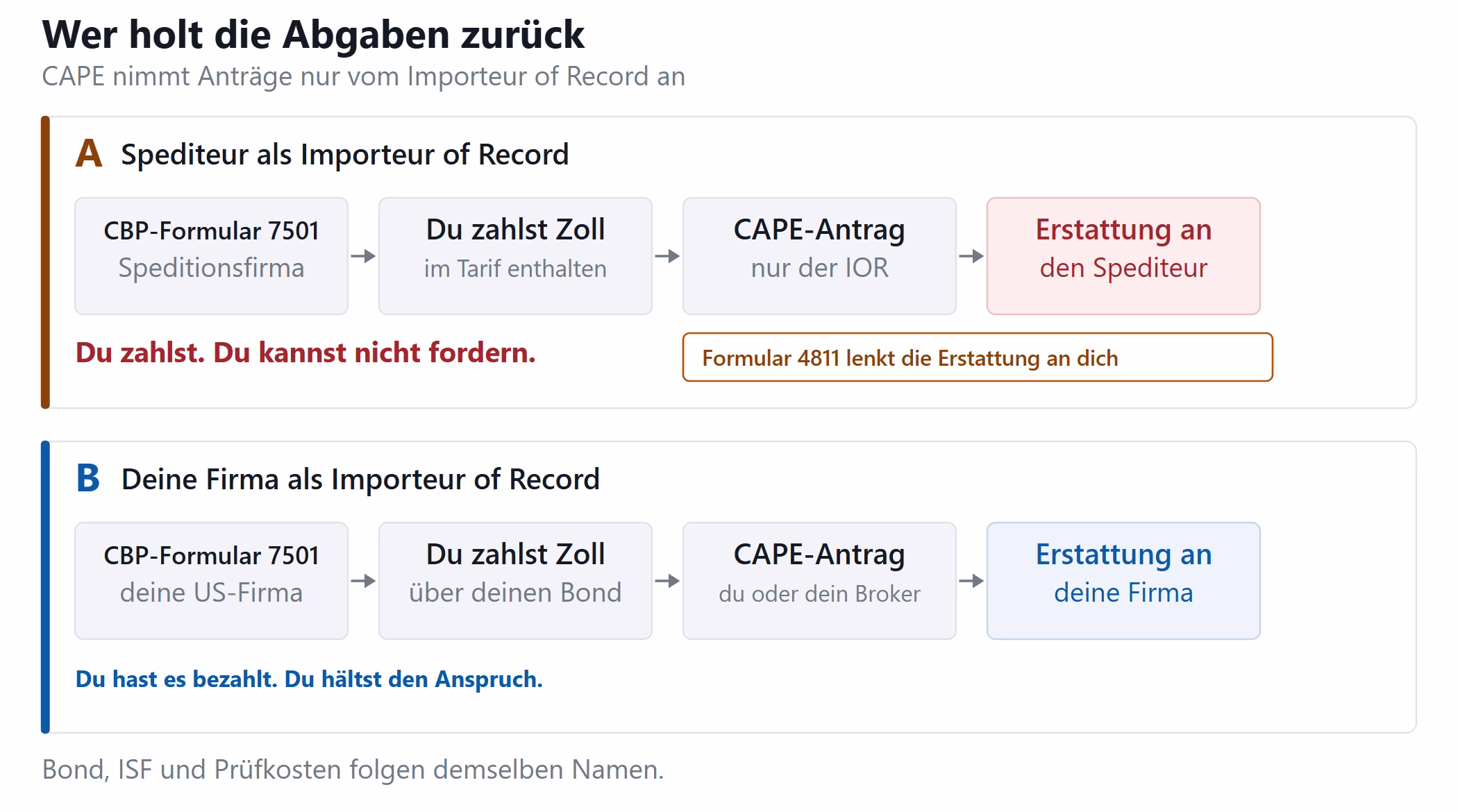This screenshot has width=1458, height=812.
Task: Click the 'CAPE-Antrag nur der IOR' box
Action: [x=819, y=256]
